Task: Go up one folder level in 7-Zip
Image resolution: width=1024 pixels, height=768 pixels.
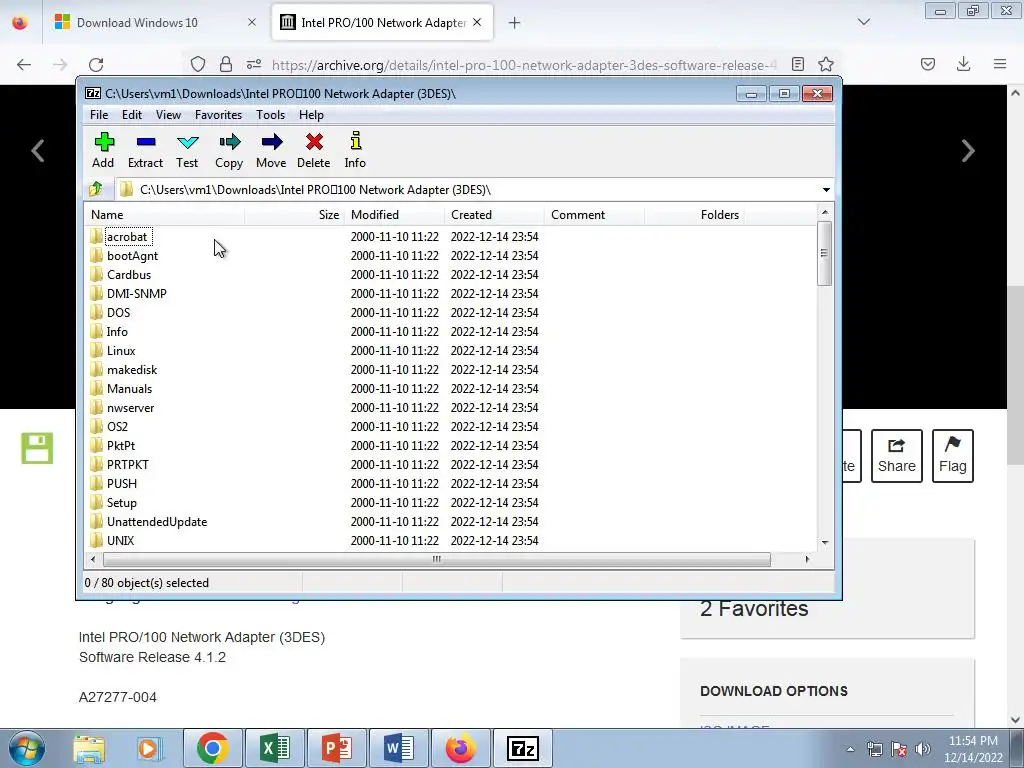Action: pos(96,189)
